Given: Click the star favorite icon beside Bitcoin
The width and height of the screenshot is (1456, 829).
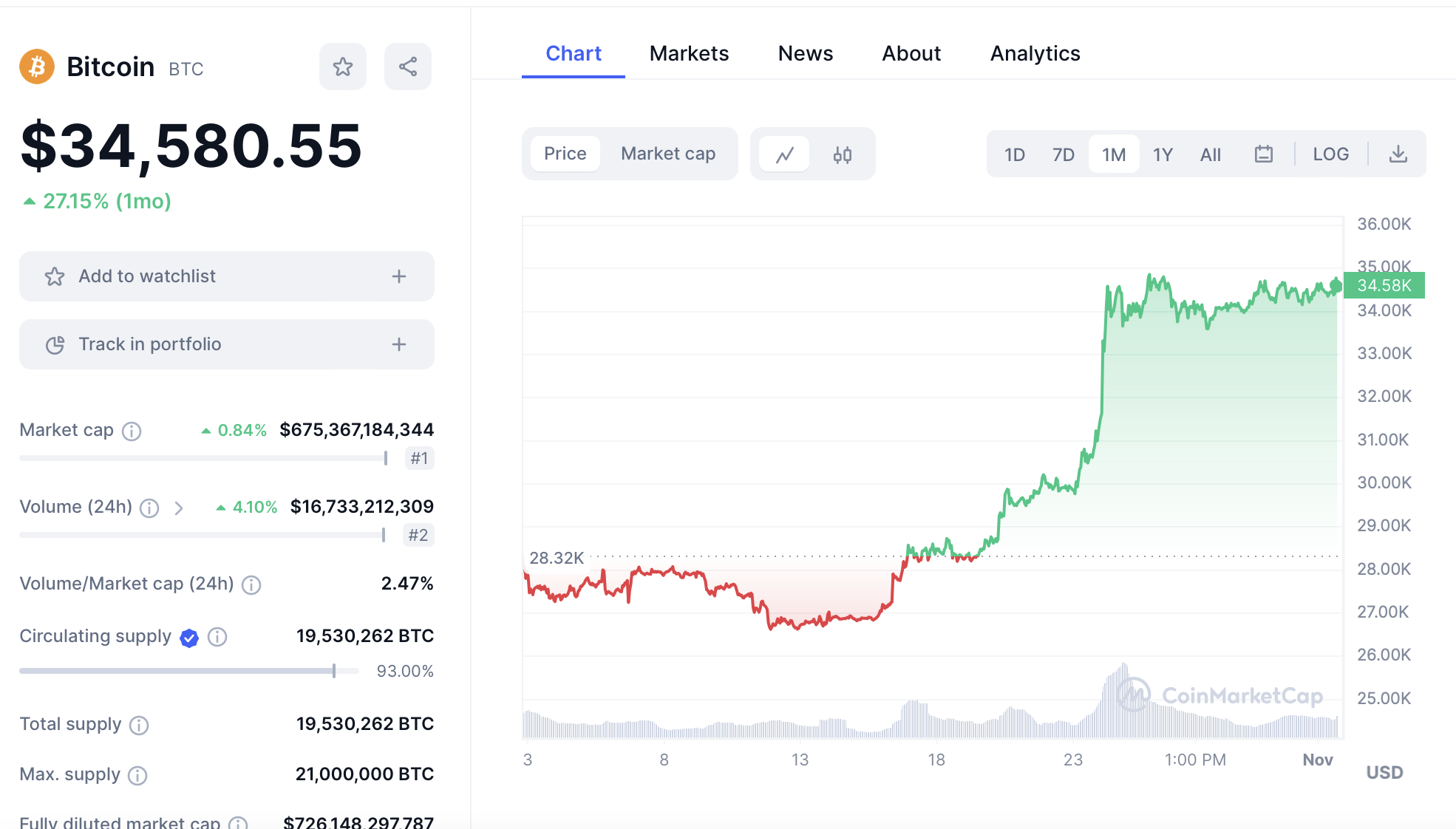Looking at the screenshot, I should point(342,67).
